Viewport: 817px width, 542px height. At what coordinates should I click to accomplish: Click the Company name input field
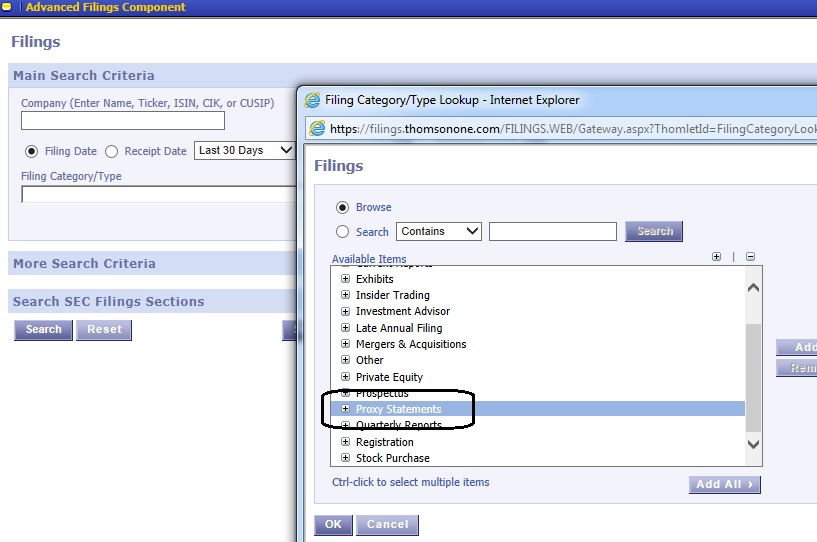point(123,121)
